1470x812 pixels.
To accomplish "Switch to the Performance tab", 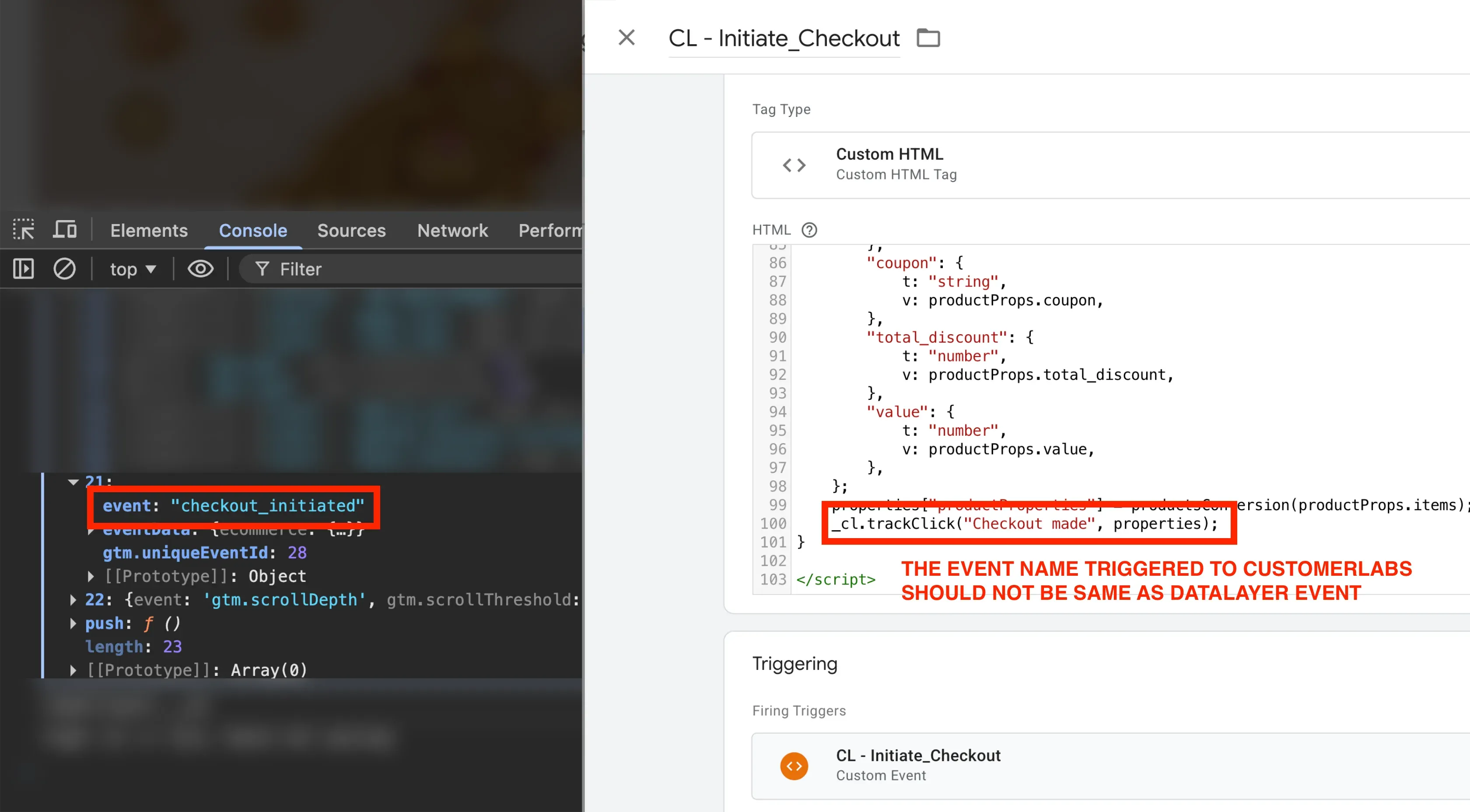I will click(550, 231).
